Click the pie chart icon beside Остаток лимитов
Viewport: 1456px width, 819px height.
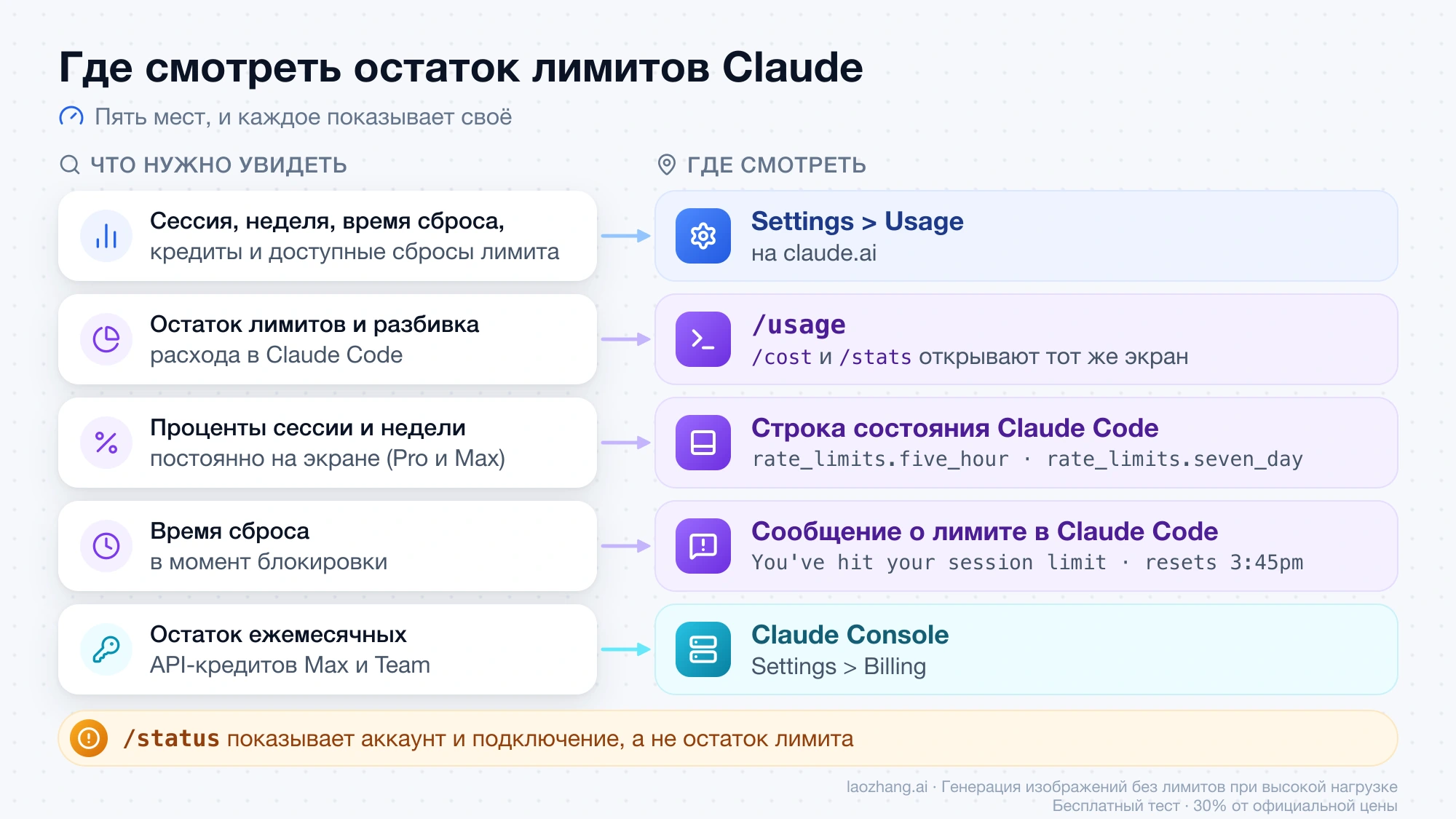[x=106, y=339]
